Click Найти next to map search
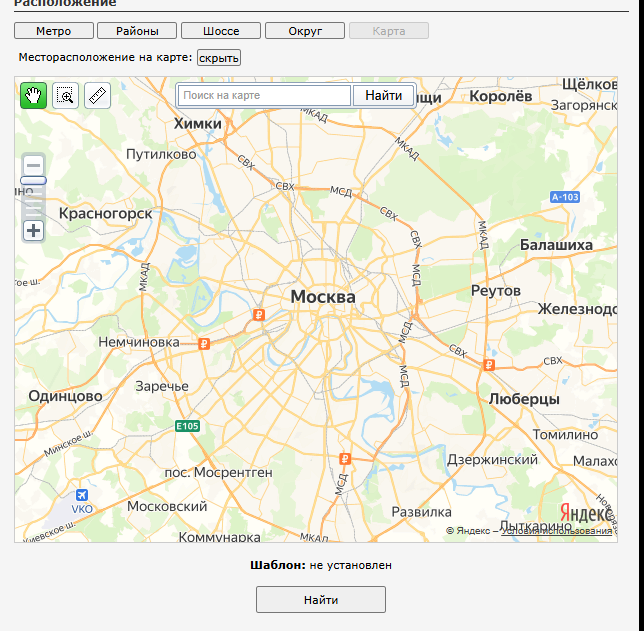 click(x=384, y=95)
